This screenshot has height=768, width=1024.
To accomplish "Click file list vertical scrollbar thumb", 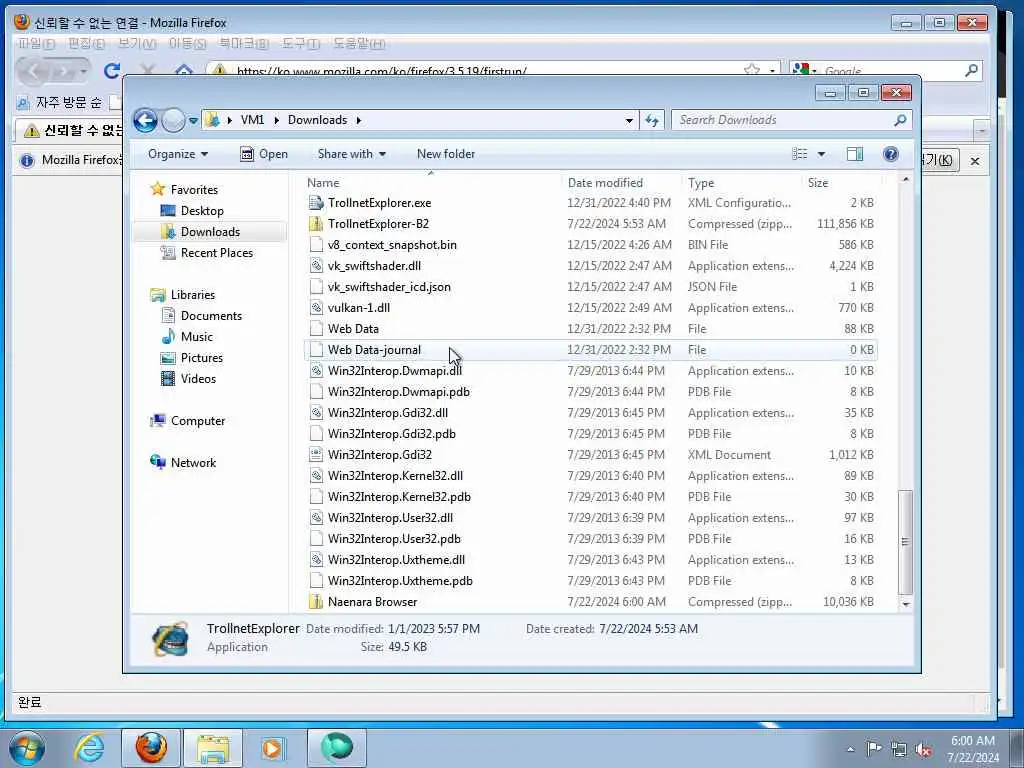I will click(x=905, y=542).
